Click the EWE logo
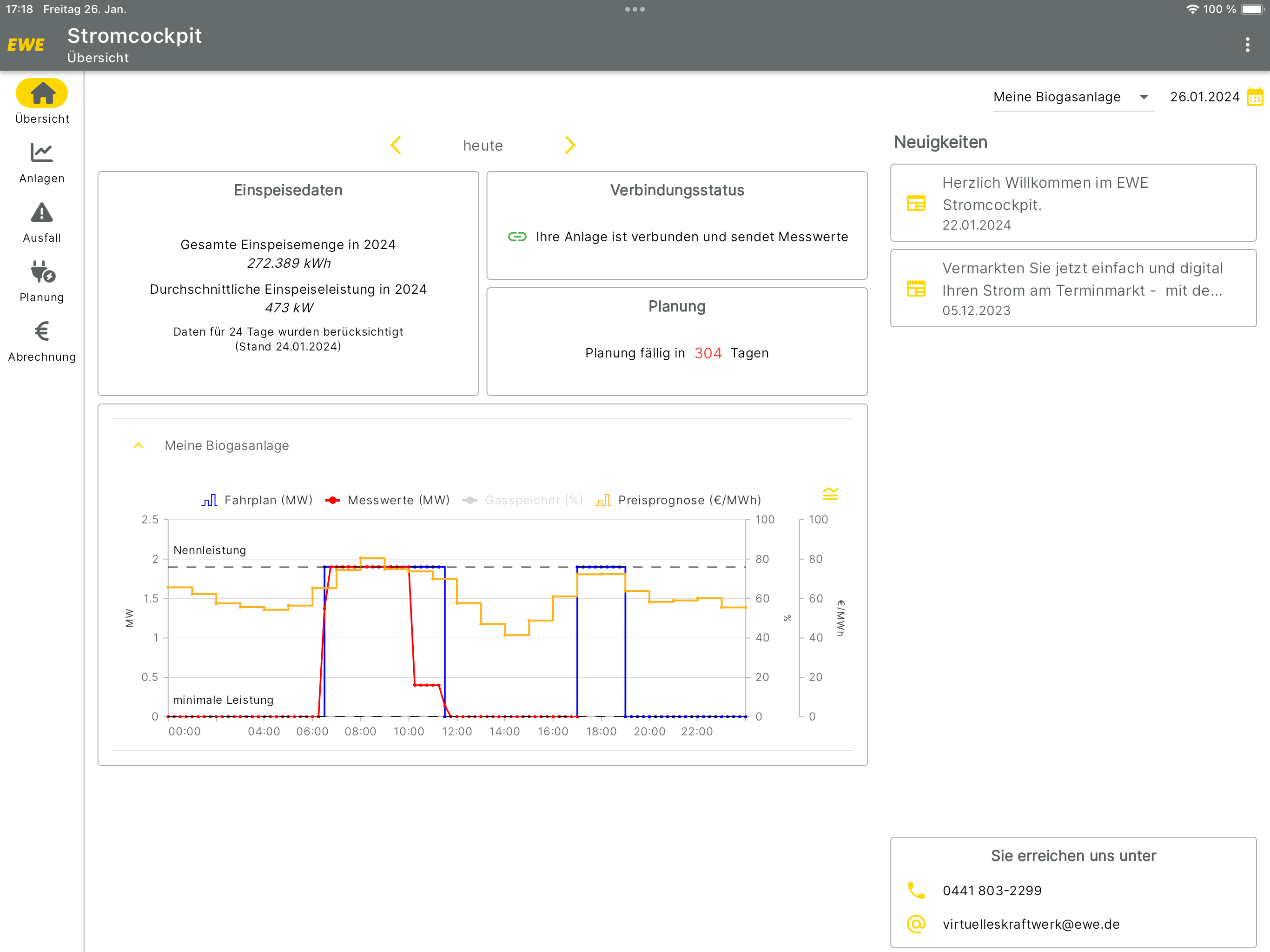This screenshot has height=952, width=1270. pyautogui.click(x=26, y=45)
